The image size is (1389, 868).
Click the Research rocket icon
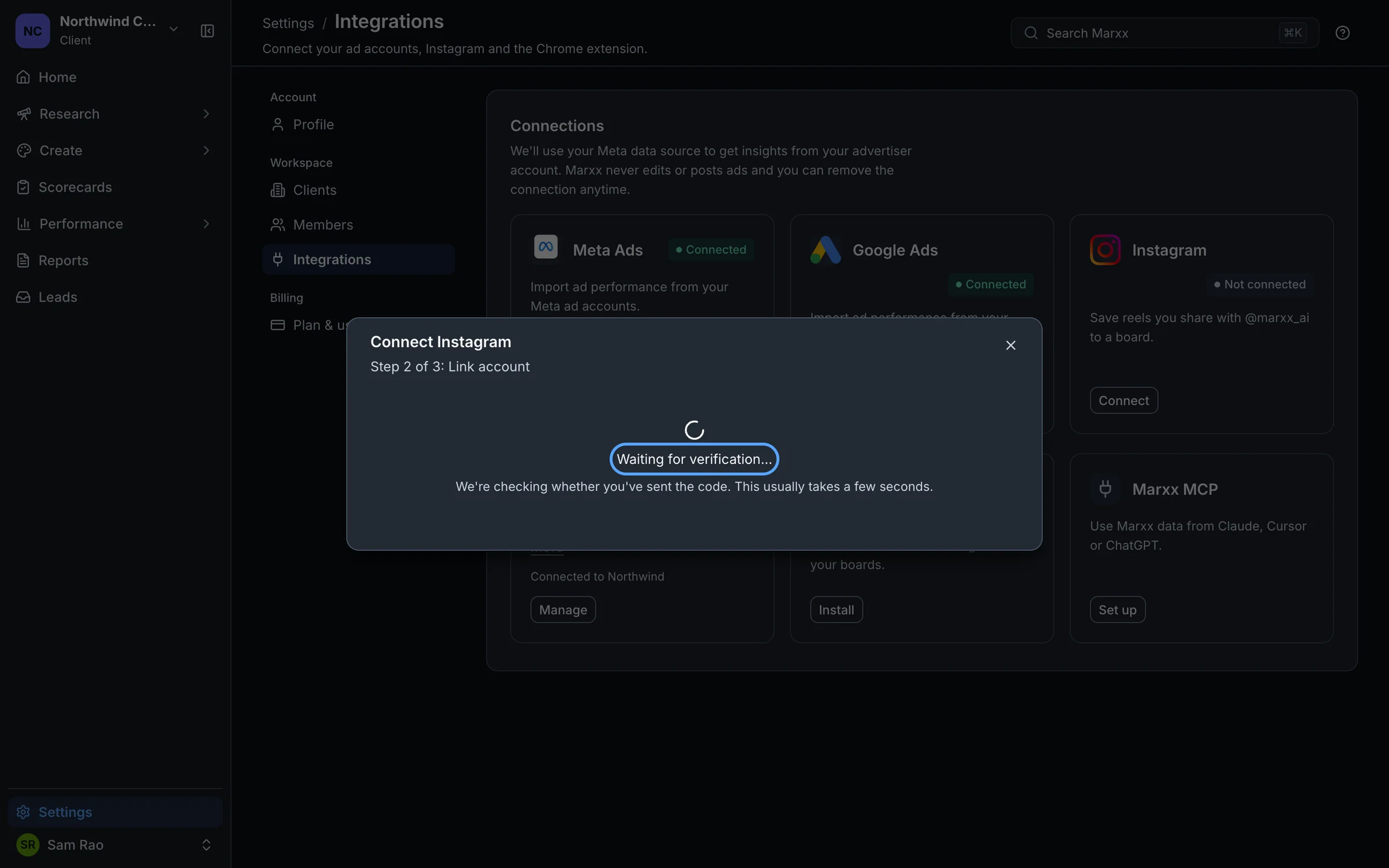click(x=24, y=114)
